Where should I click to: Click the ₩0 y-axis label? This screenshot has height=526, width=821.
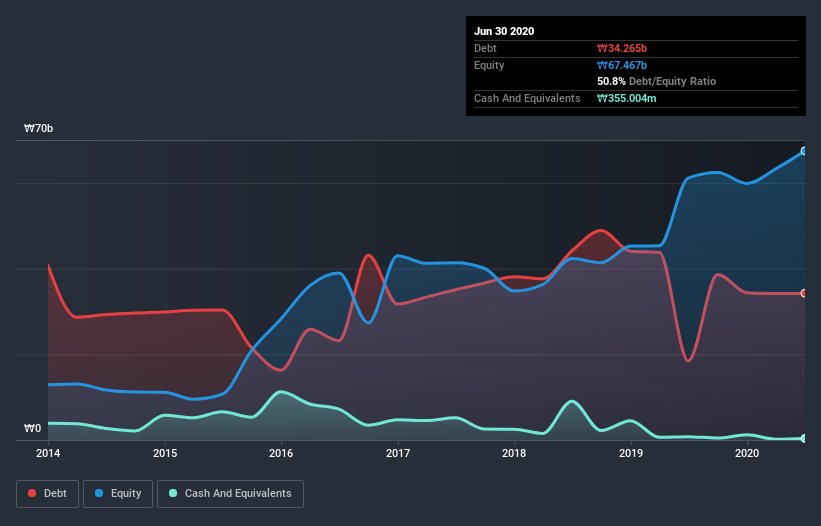point(32,429)
